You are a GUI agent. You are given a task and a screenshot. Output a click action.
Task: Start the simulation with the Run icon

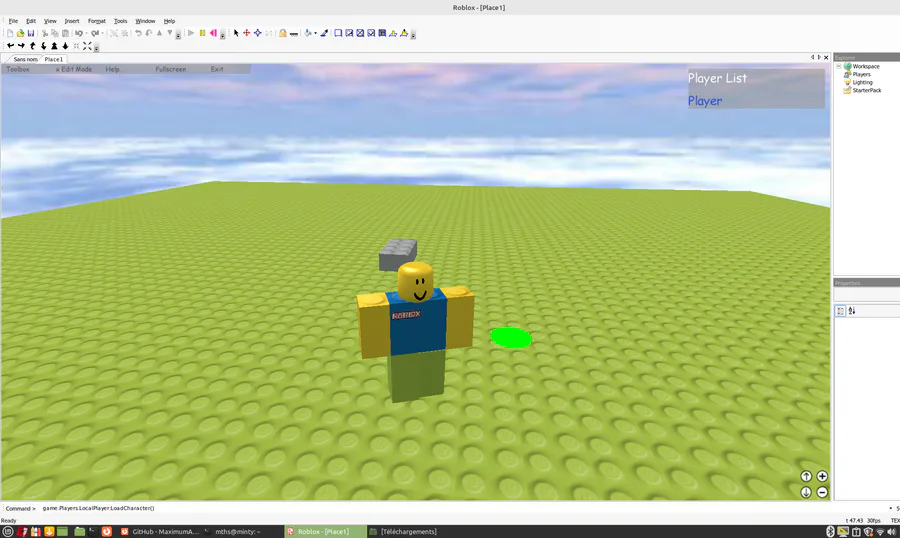tap(191, 33)
